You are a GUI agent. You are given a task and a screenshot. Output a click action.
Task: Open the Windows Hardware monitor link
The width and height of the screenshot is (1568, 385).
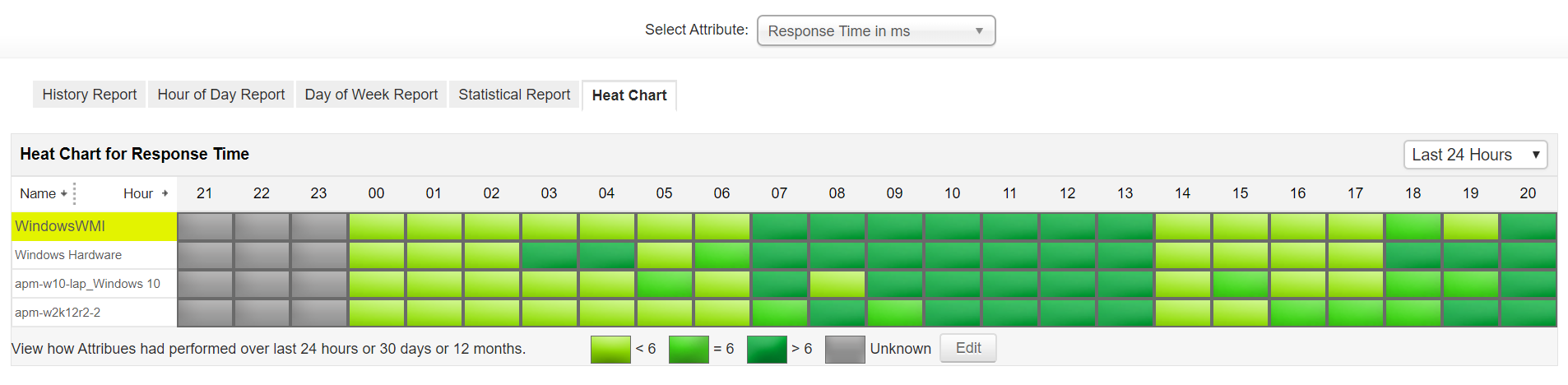point(68,255)
